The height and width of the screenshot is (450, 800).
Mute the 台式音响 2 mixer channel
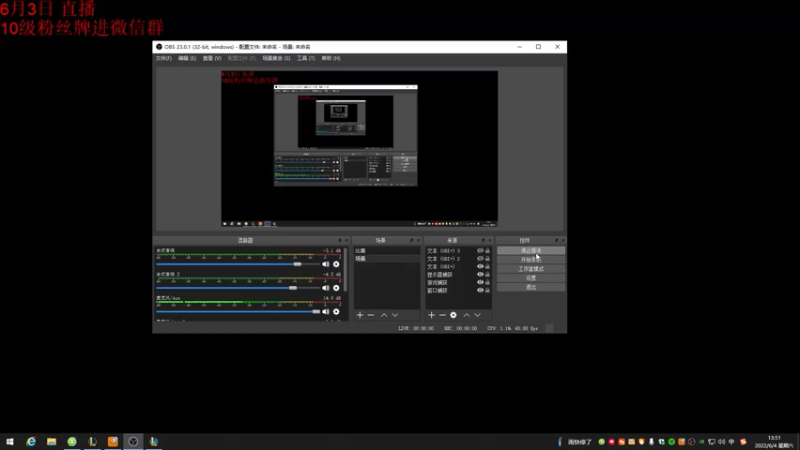[326, 288]
